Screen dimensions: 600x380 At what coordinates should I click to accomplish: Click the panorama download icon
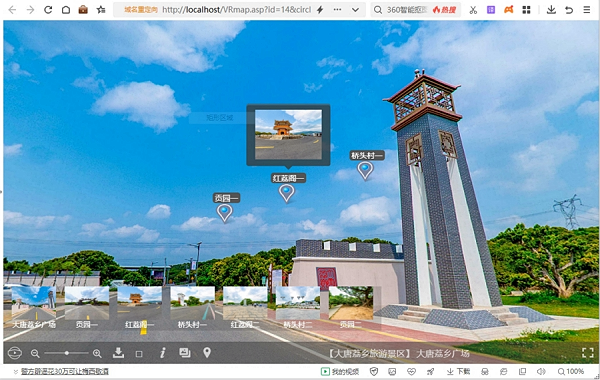119,353
